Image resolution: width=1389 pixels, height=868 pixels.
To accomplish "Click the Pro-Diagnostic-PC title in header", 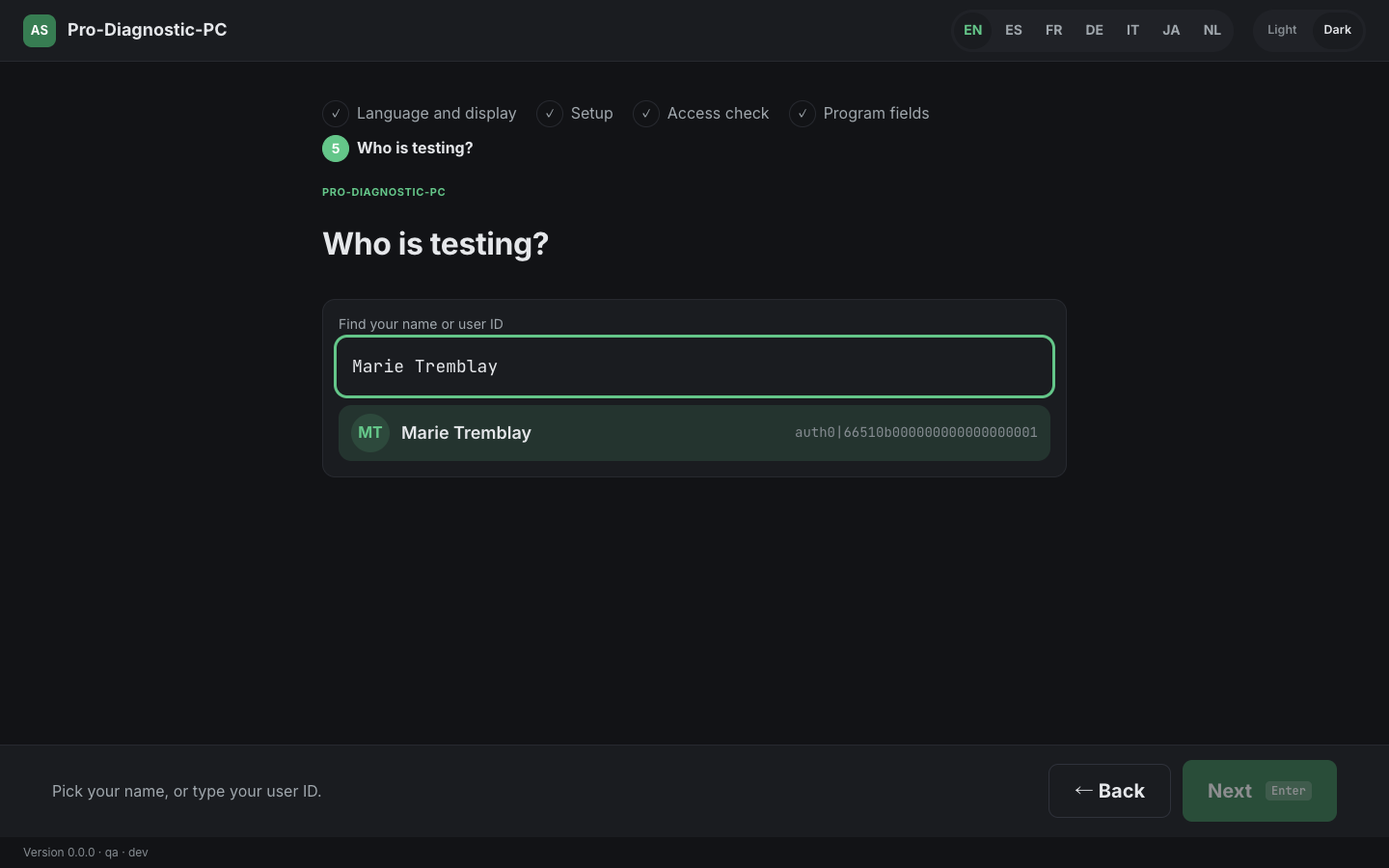I will (148, 30).
